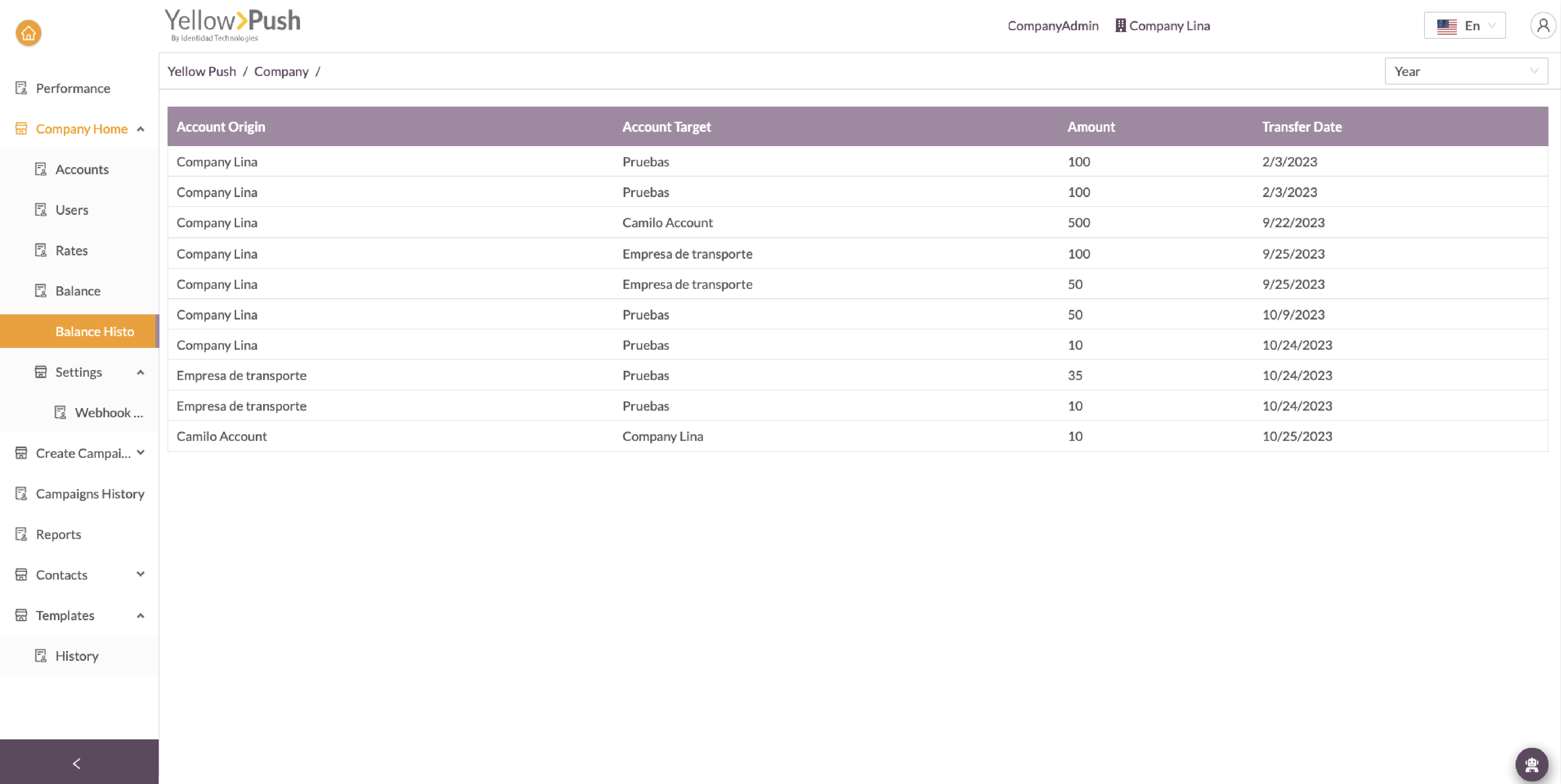Expand the Contacts menu chevron

[x=141, y=574]
